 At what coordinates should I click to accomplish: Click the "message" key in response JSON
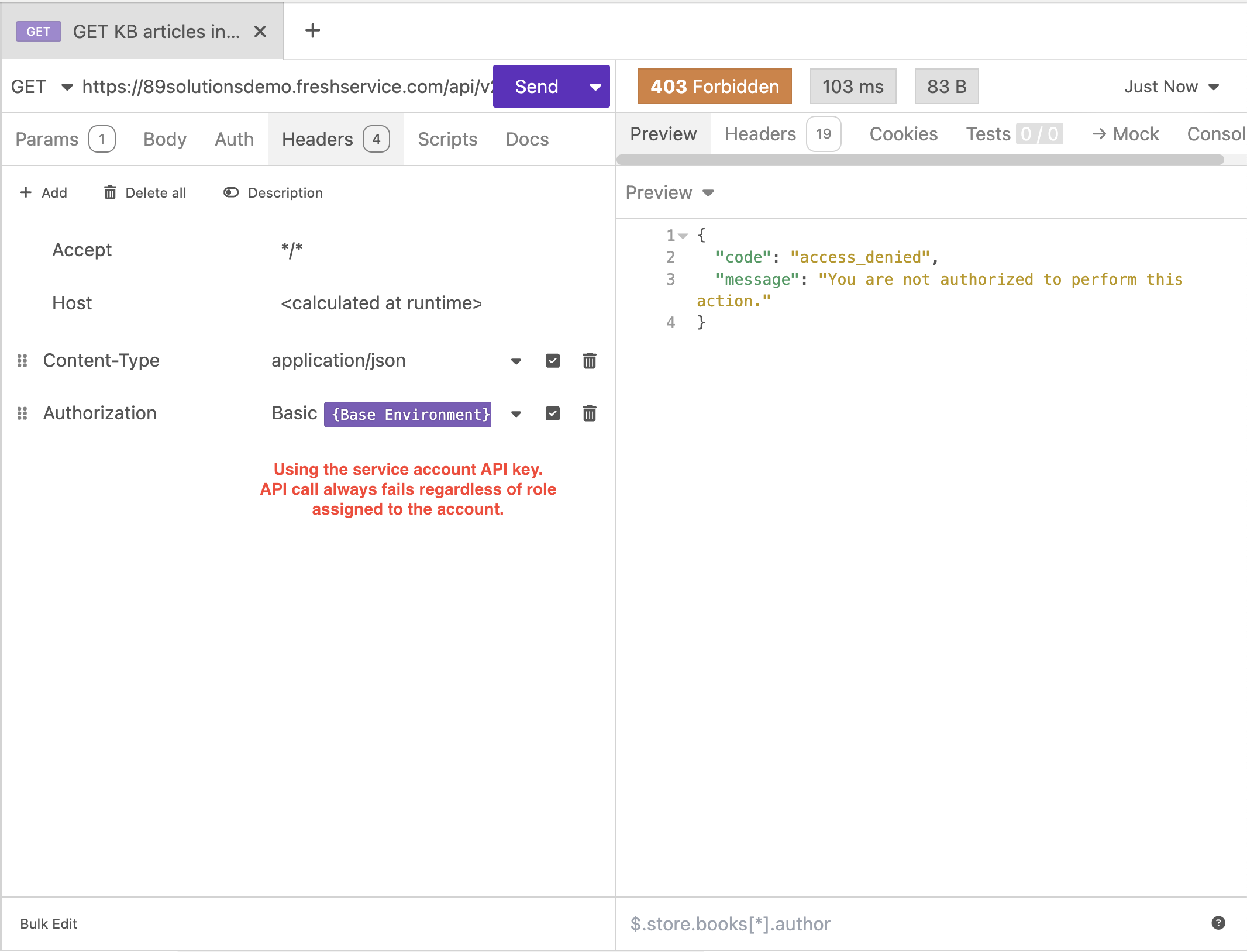pos(757,280)
